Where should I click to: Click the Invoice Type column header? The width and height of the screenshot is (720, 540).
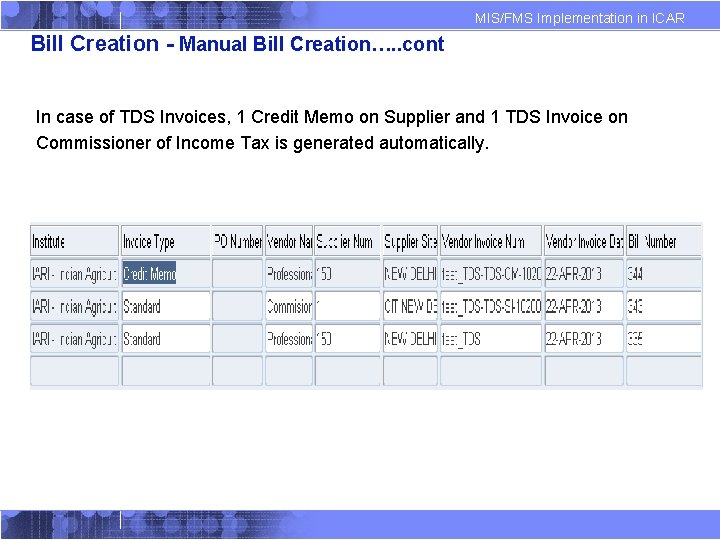[x=166, y=241]
